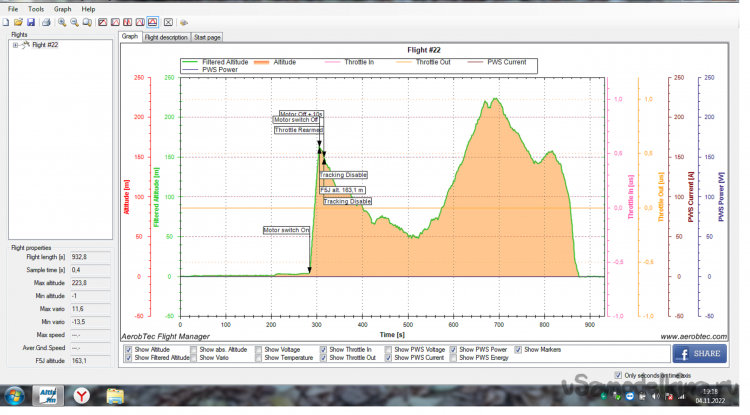This screenshot has height=415, width=750.
Task: Click the X-box toolbar icon
Action: tap(168, 21)
